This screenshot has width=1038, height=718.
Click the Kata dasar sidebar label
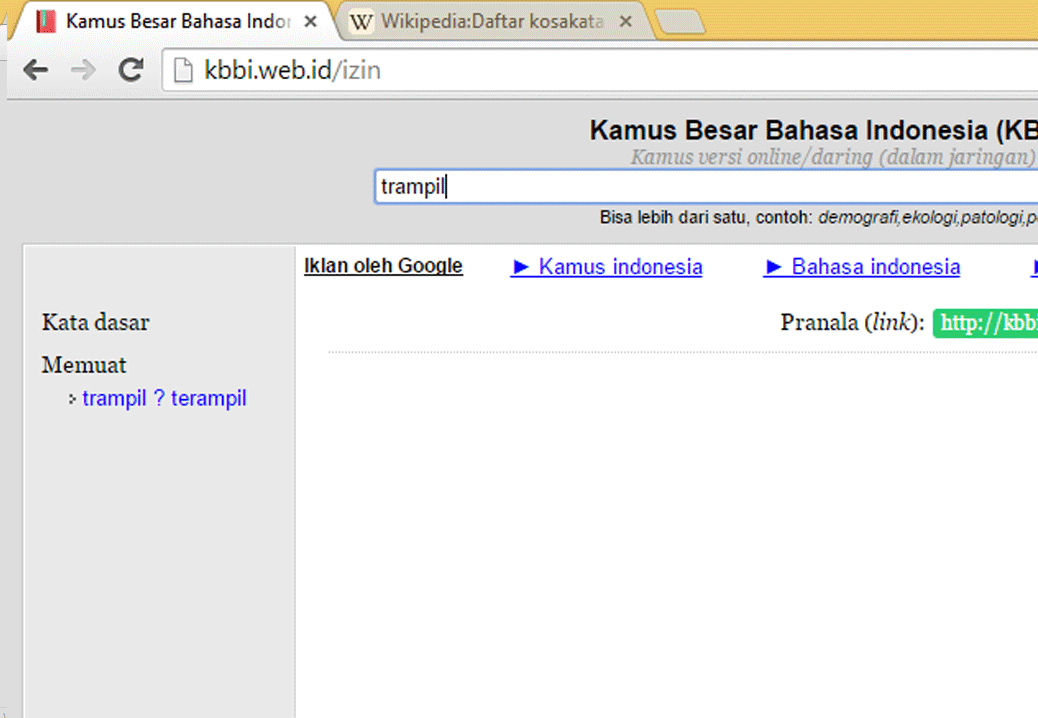click(96, 322)
